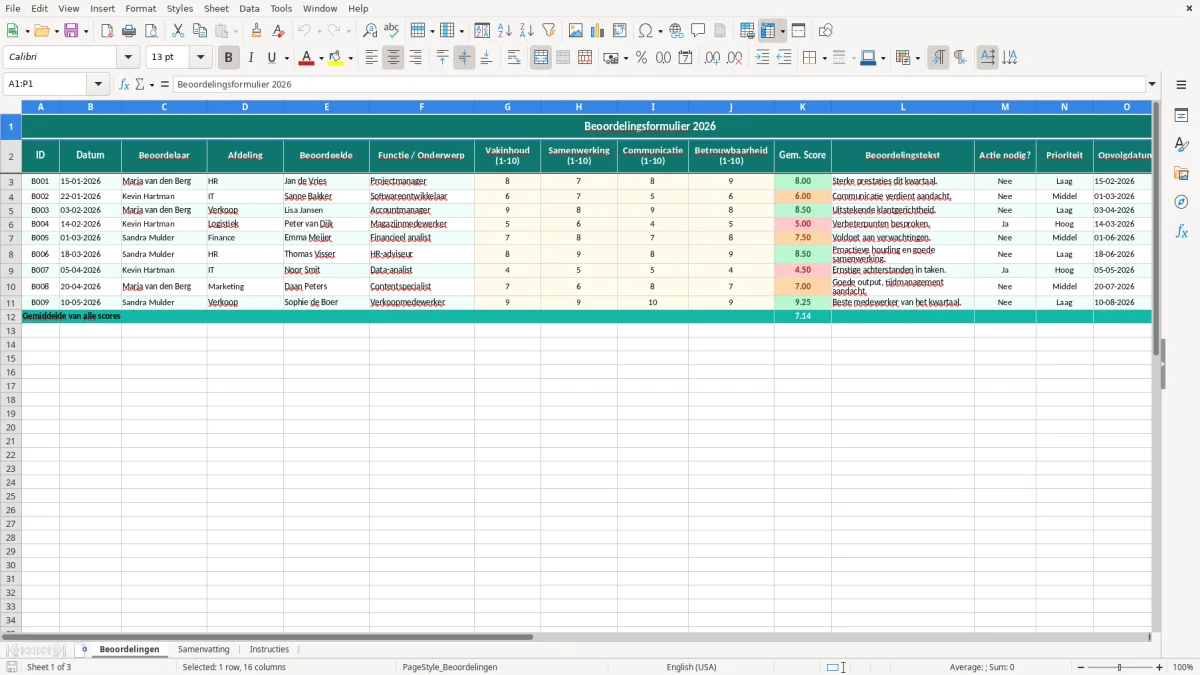1200x675 pixels.
Task: Format the cell as percent
Action: pos(641,58)
